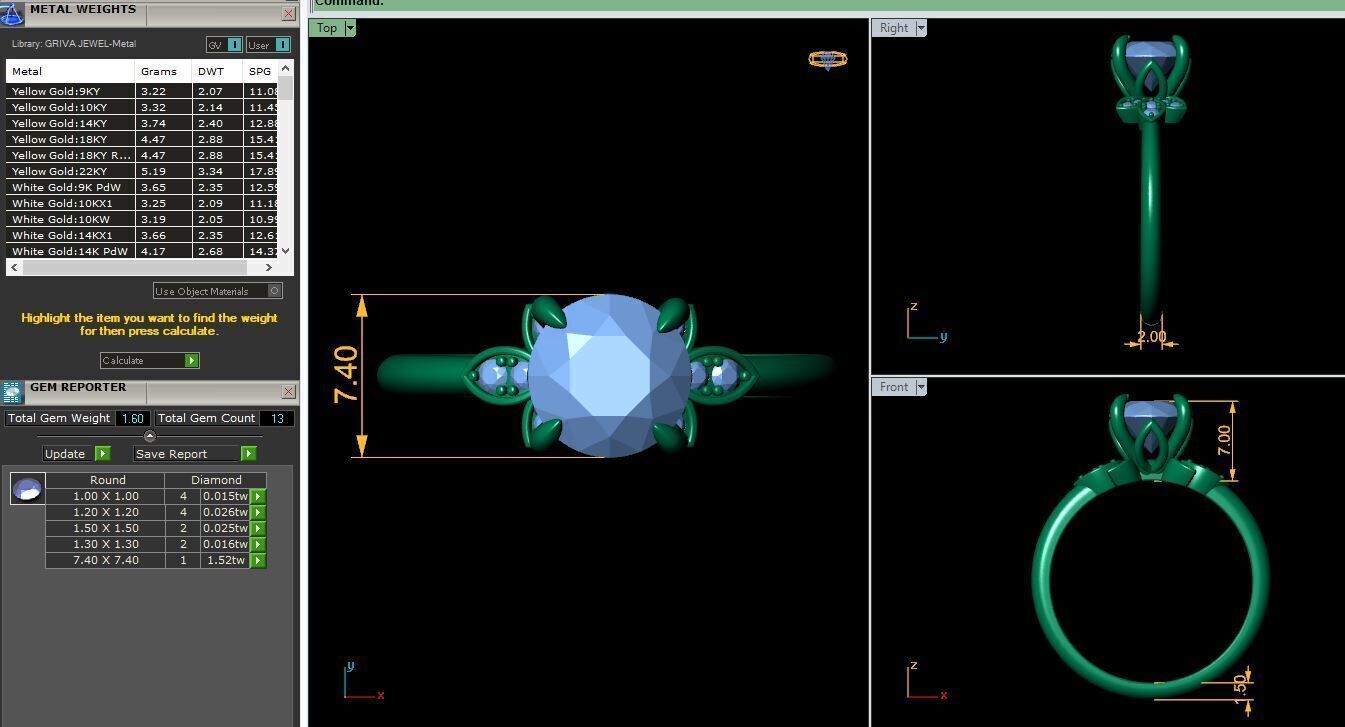Click the Update button in Gem Reporter
This screenshot has height=727, width=1345.
[x=76, y=454]
